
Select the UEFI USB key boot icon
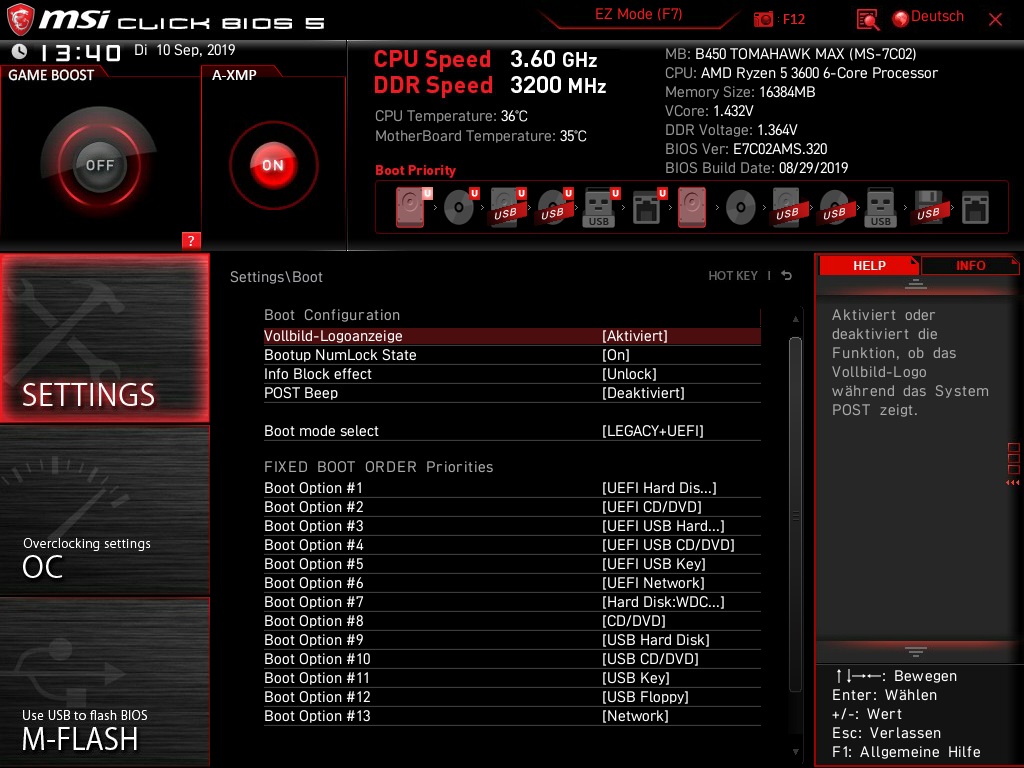[x=600, y=207]
